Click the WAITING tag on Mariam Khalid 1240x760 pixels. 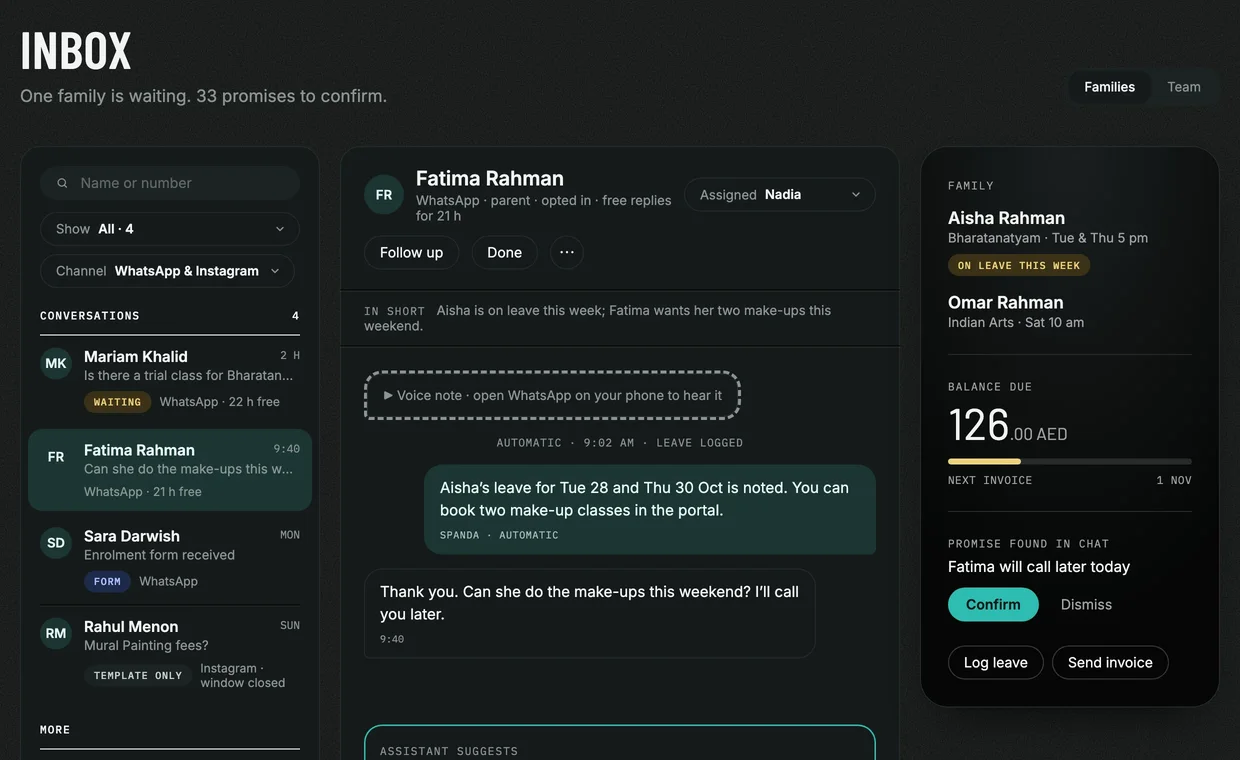tap(117, 402)
